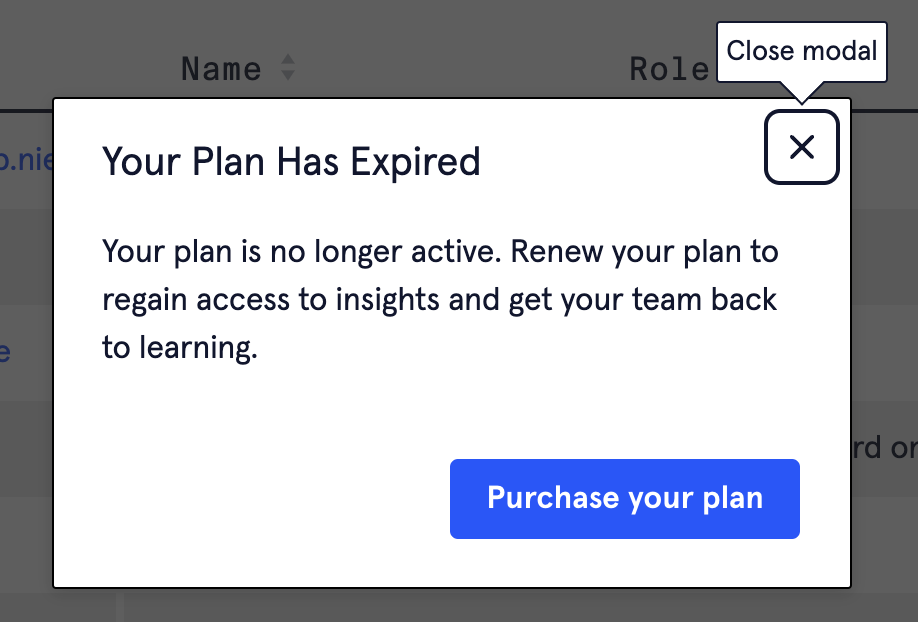
Task: Click header space between Name and Role
Action: pos(460,69)
